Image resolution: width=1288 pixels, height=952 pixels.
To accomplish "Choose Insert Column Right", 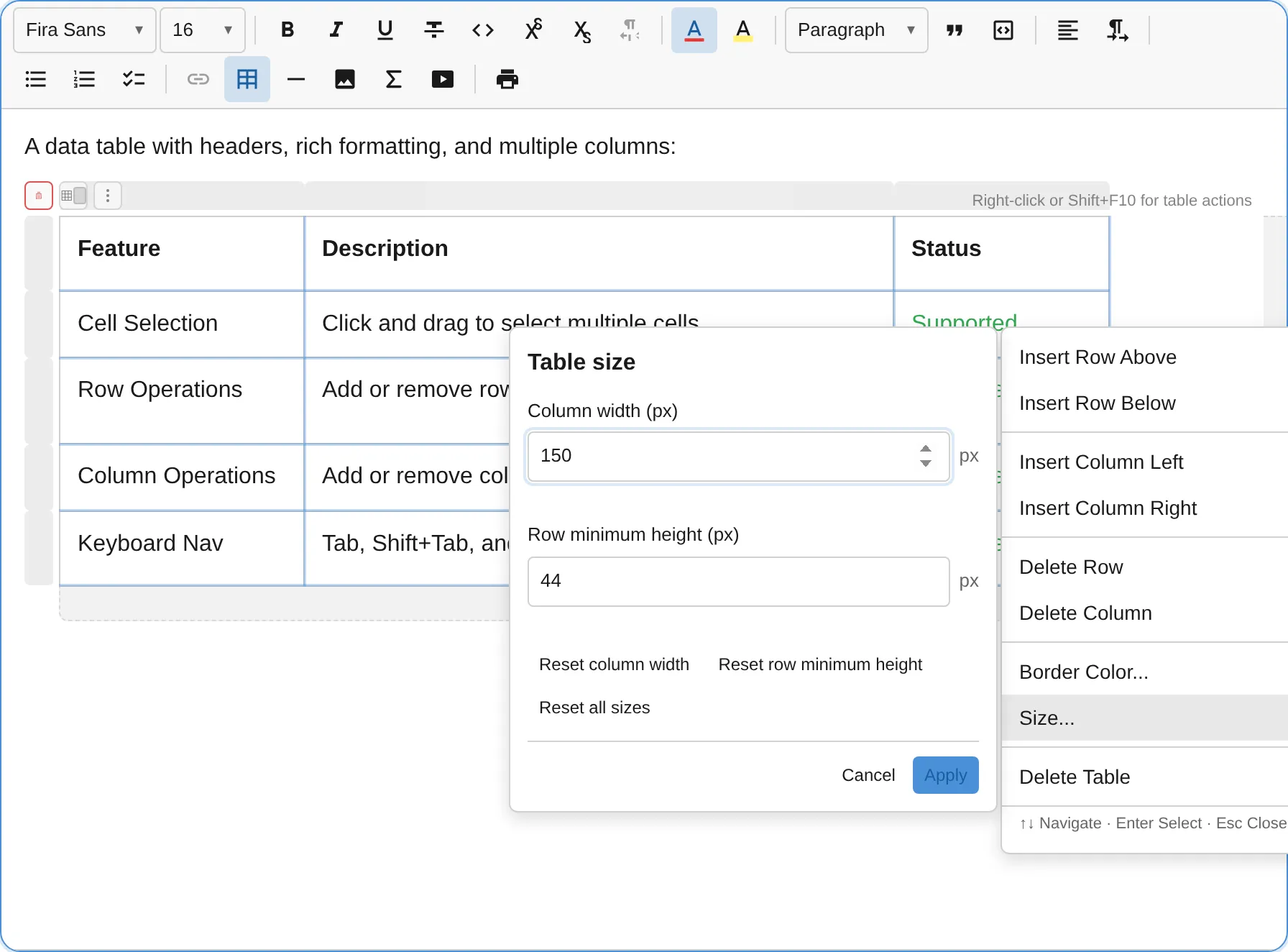I will [x=1144, y=508].
